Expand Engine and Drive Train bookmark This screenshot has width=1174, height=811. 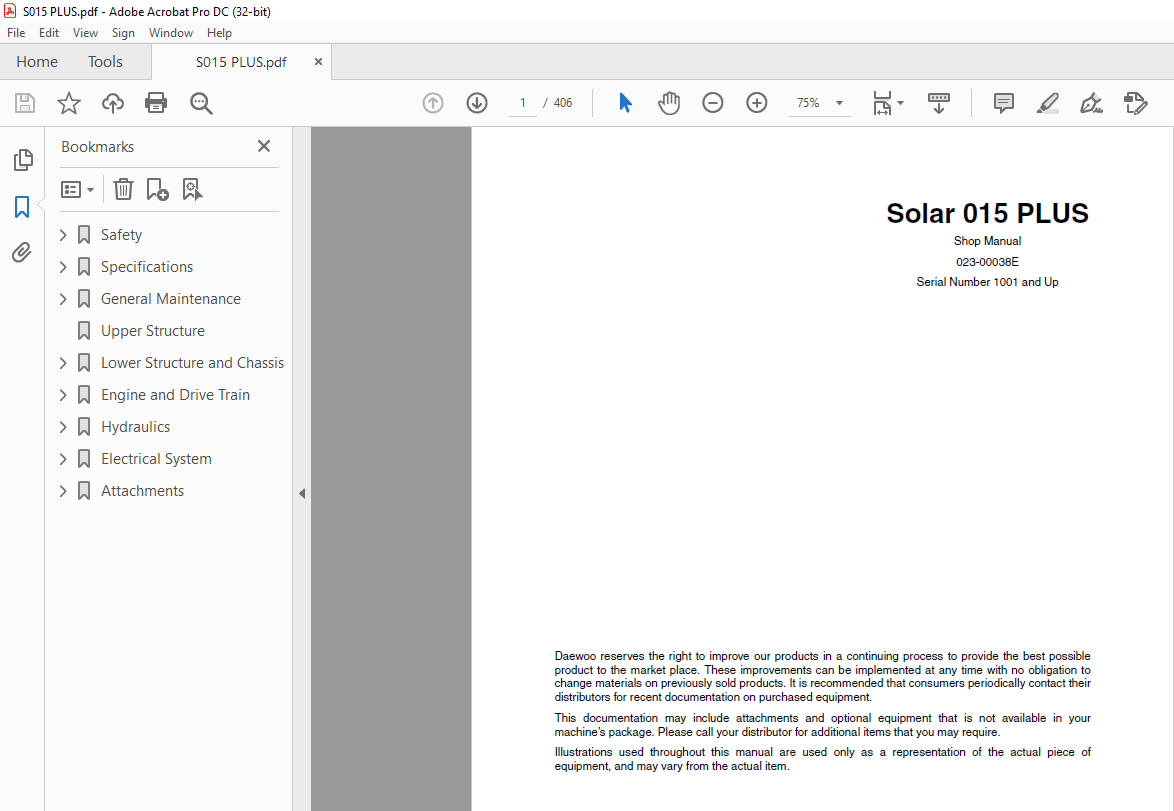pyautogui.click(x=63, y=395)
